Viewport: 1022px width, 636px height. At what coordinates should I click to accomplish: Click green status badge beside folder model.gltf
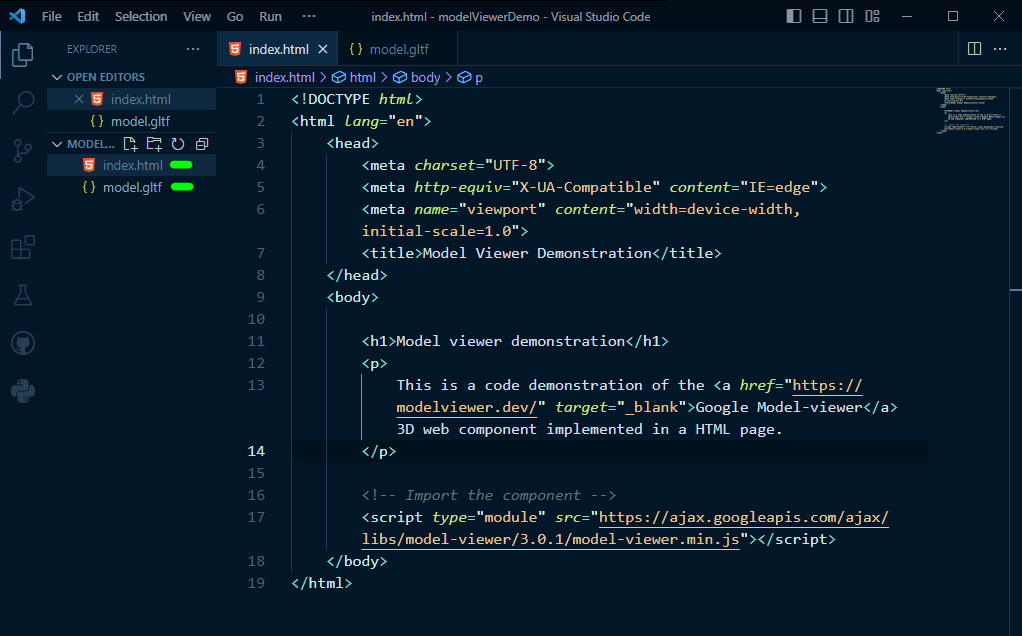tap(182, 187)
